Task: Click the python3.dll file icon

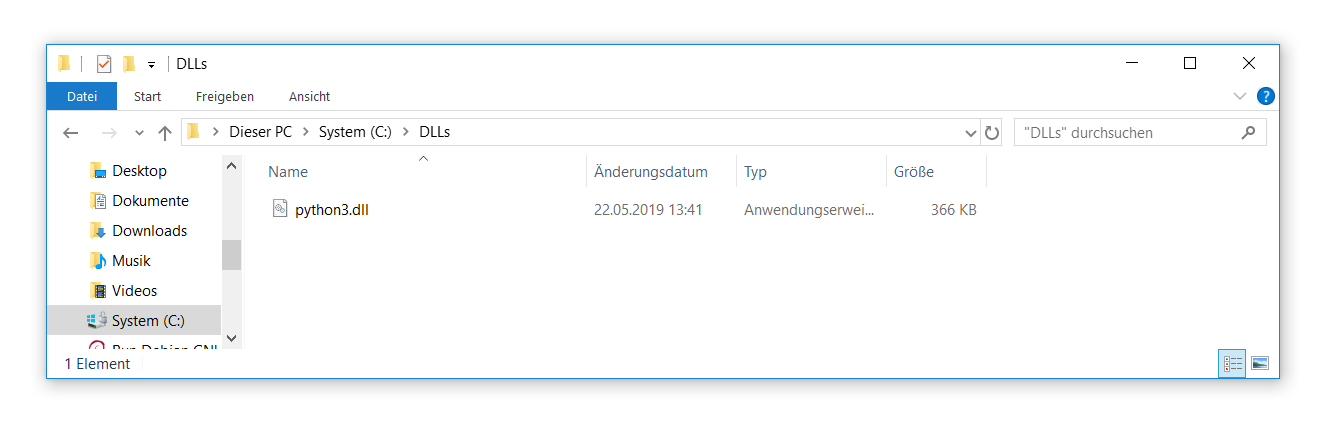Action: tap(280, 210)
